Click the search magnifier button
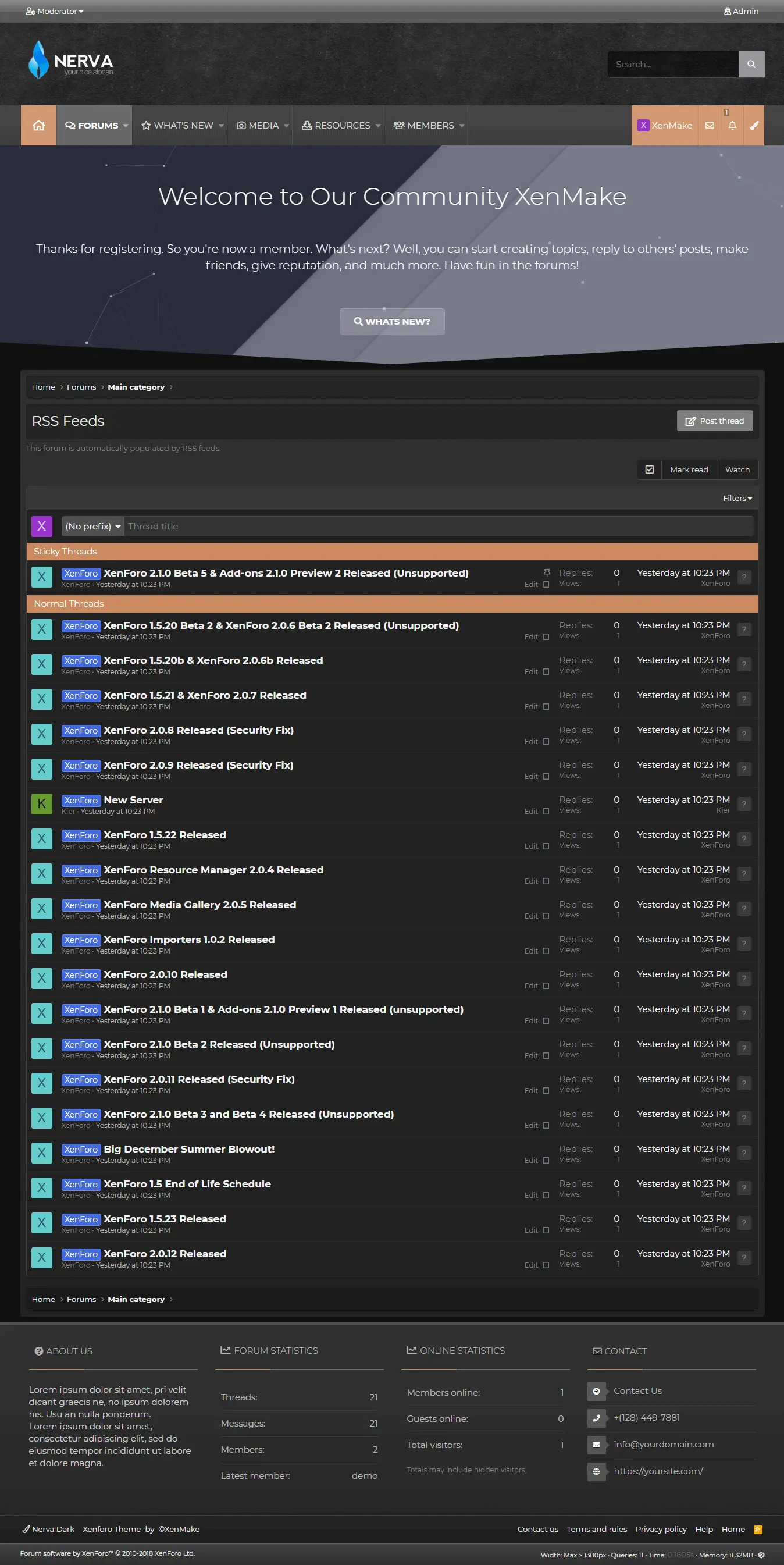This screenshot has height=1565, width=784. pyautogui.click(x=751, y=65)
